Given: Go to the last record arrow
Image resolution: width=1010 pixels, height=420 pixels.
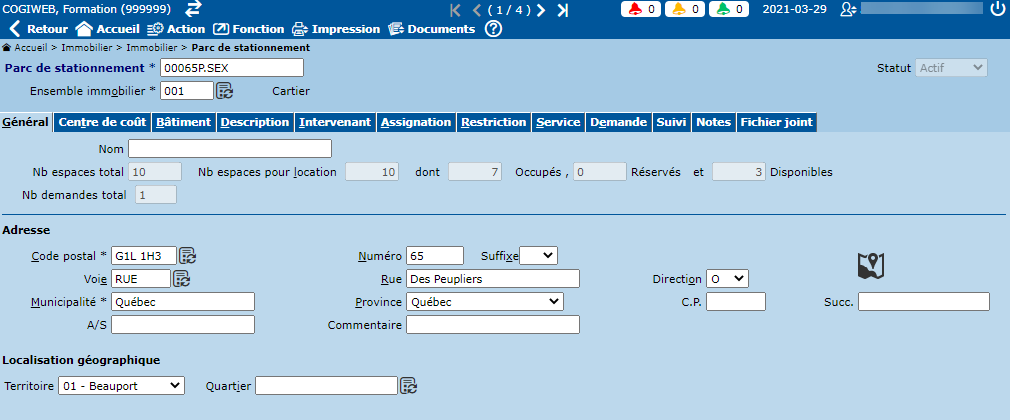Looking at the screenshot, I should click(x=562, y=10).
